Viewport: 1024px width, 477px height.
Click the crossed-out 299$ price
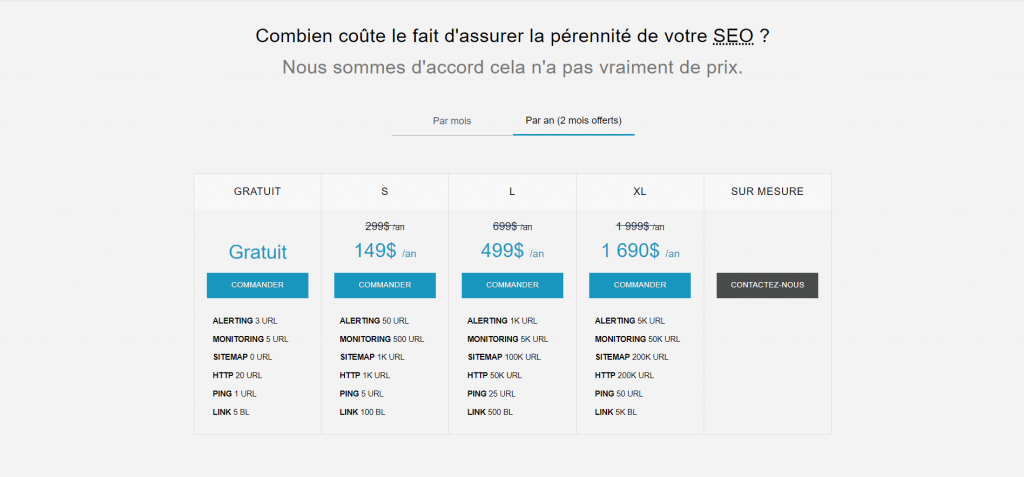coord(377,226)
